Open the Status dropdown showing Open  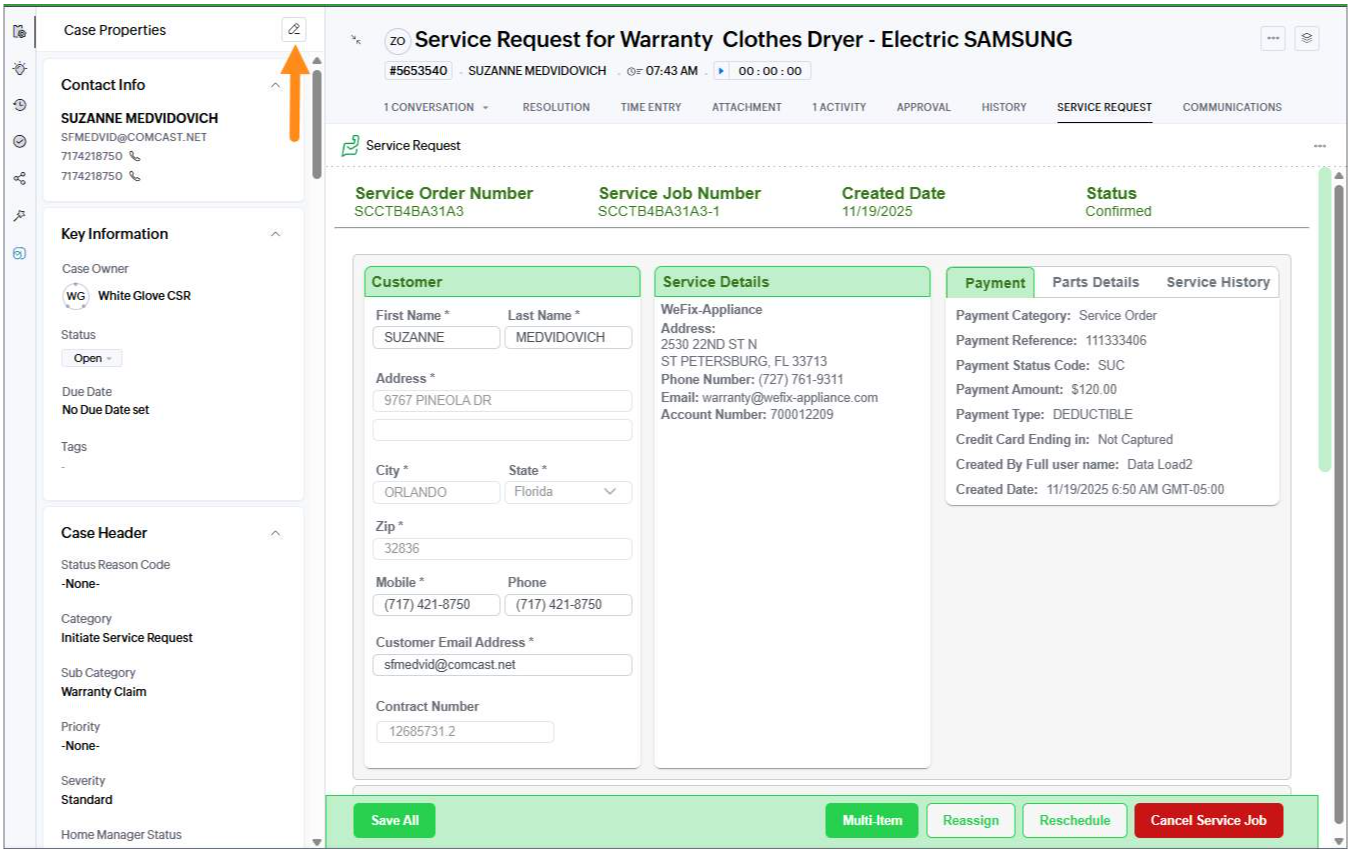click(92, 358)
